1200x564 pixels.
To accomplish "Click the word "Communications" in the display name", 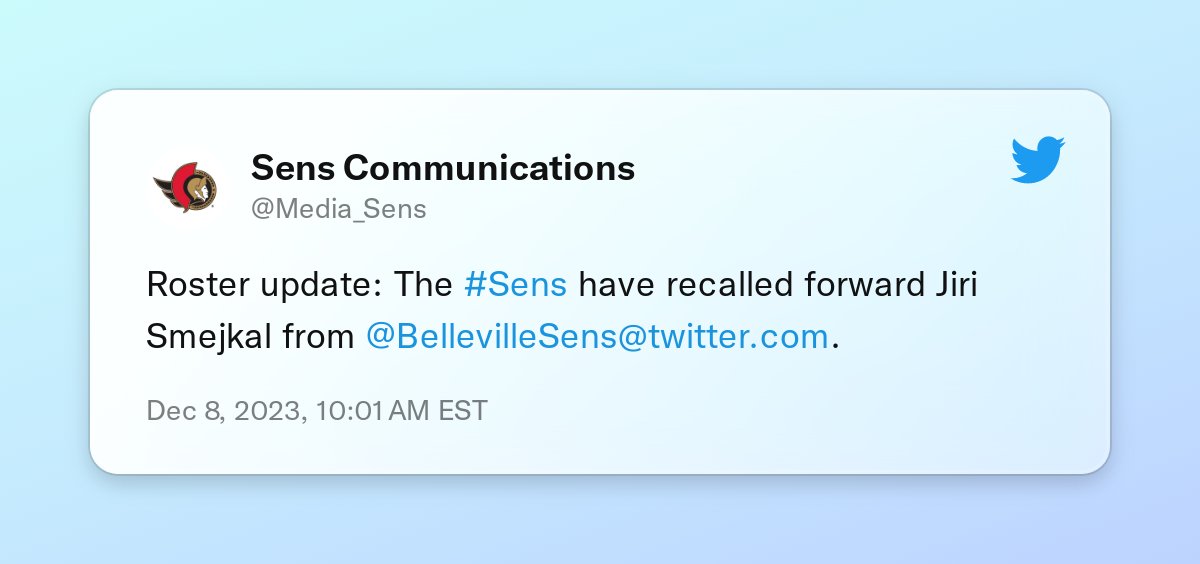I will tap(489, 168).
